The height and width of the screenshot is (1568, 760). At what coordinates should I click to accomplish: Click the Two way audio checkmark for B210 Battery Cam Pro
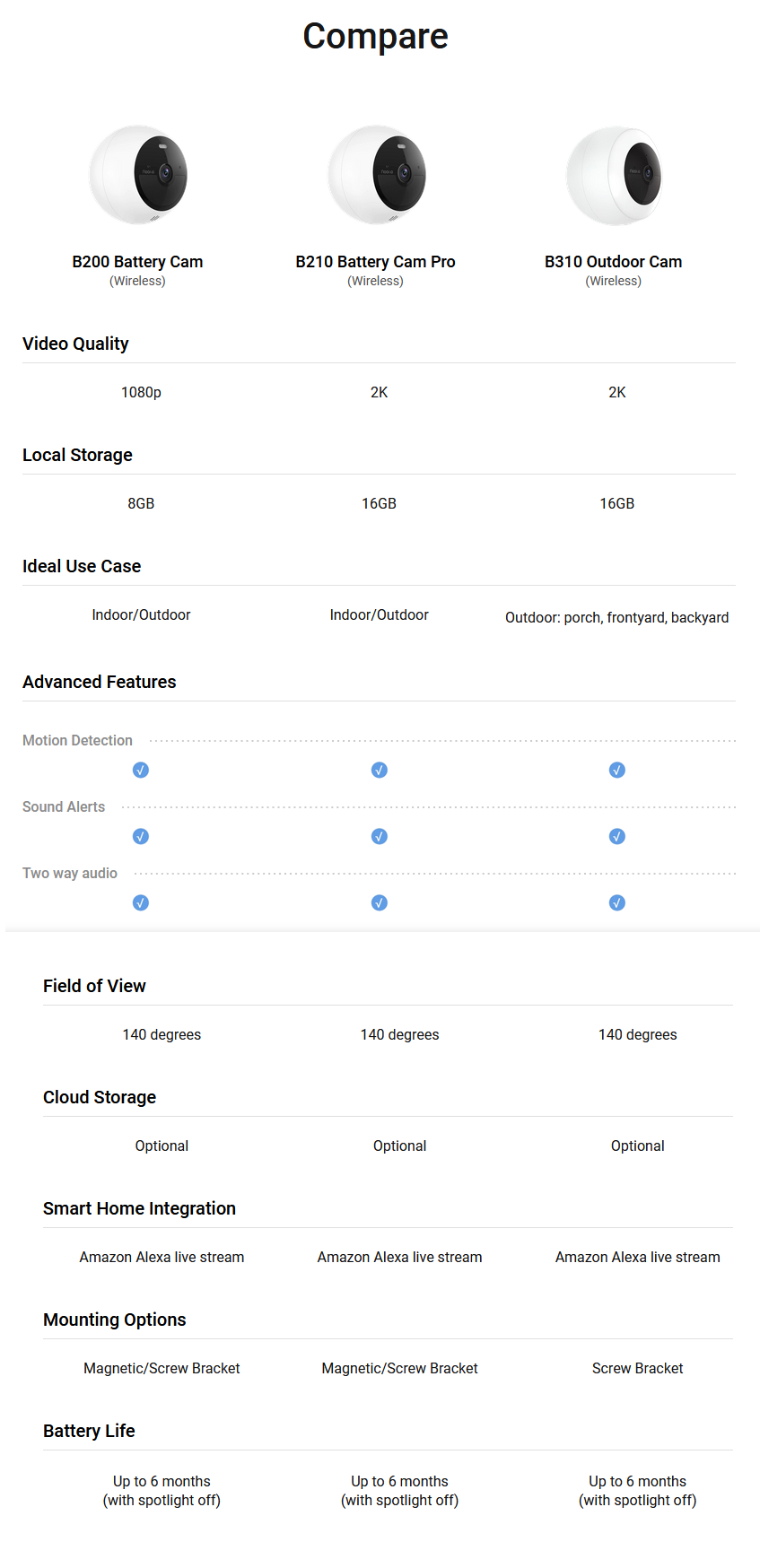380,902
